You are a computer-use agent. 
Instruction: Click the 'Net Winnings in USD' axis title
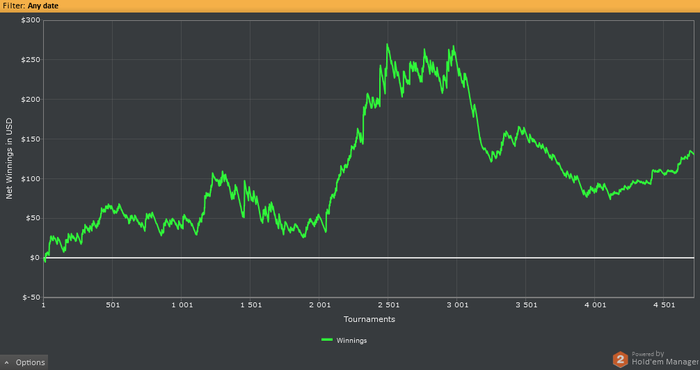[9, 158]
